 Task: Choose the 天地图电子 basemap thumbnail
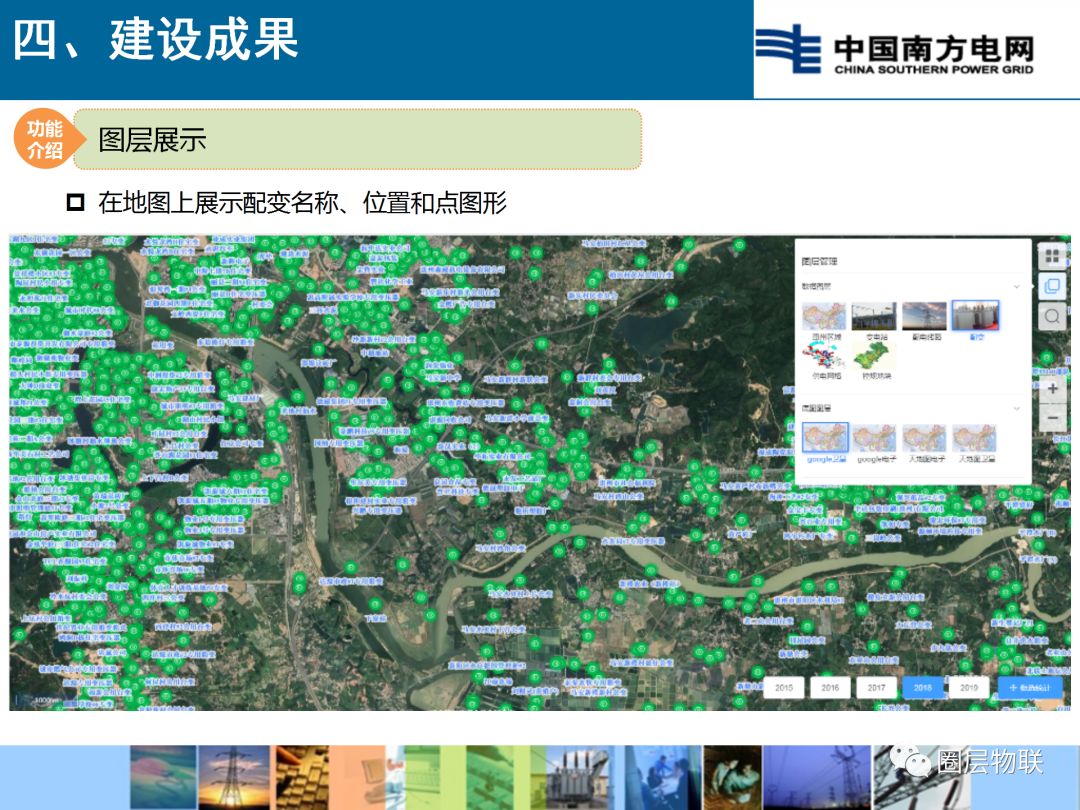924,438
